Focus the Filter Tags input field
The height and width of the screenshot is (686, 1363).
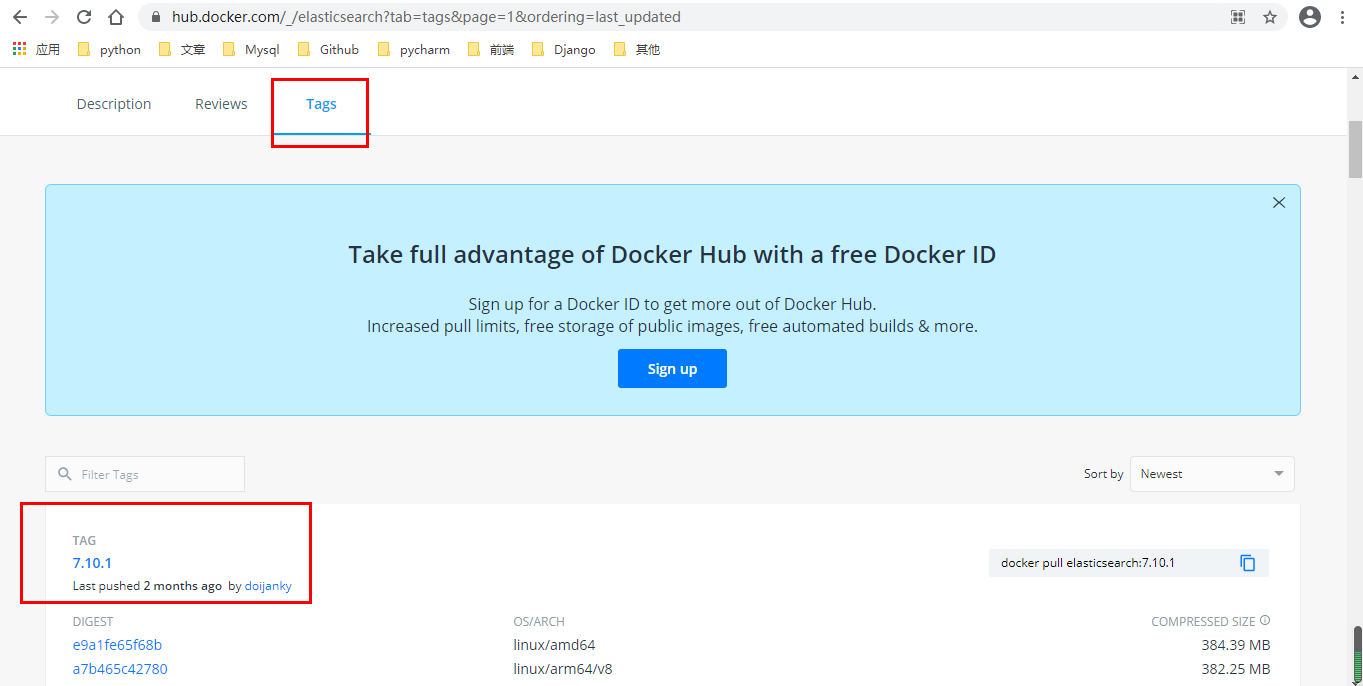[145, 474]
